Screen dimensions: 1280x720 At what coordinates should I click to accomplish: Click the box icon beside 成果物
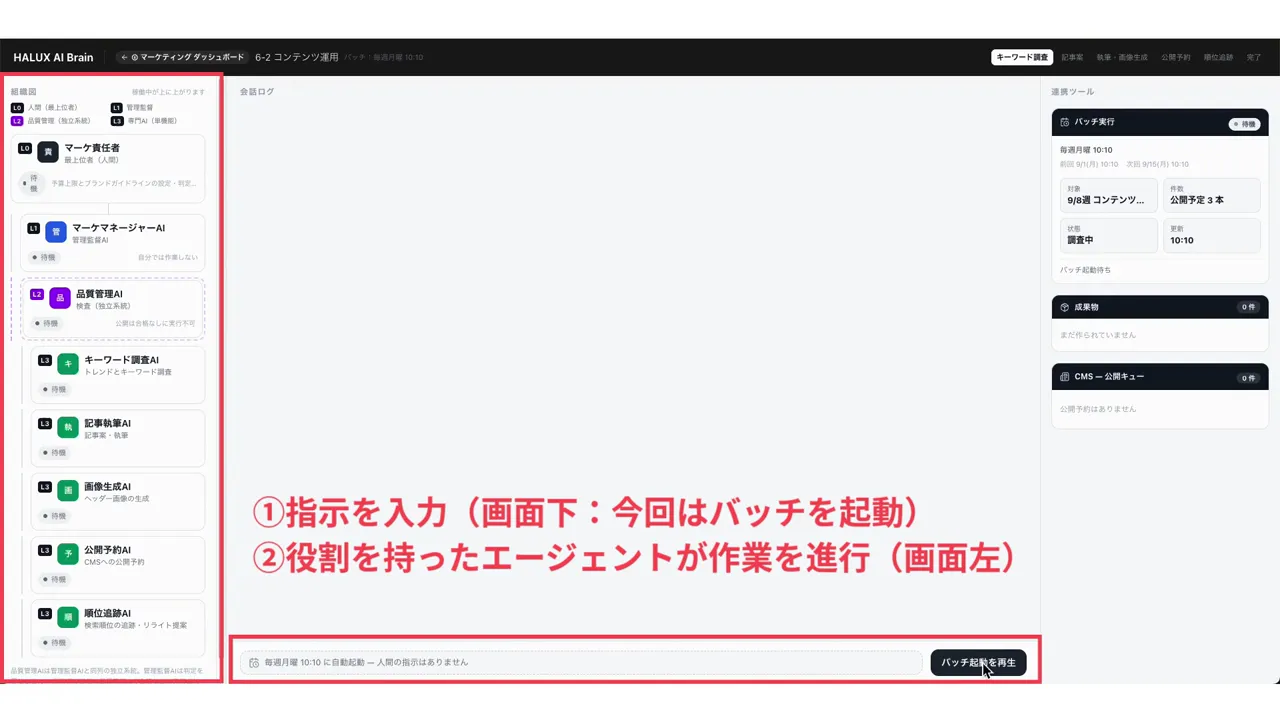(x=1065, y=307)
